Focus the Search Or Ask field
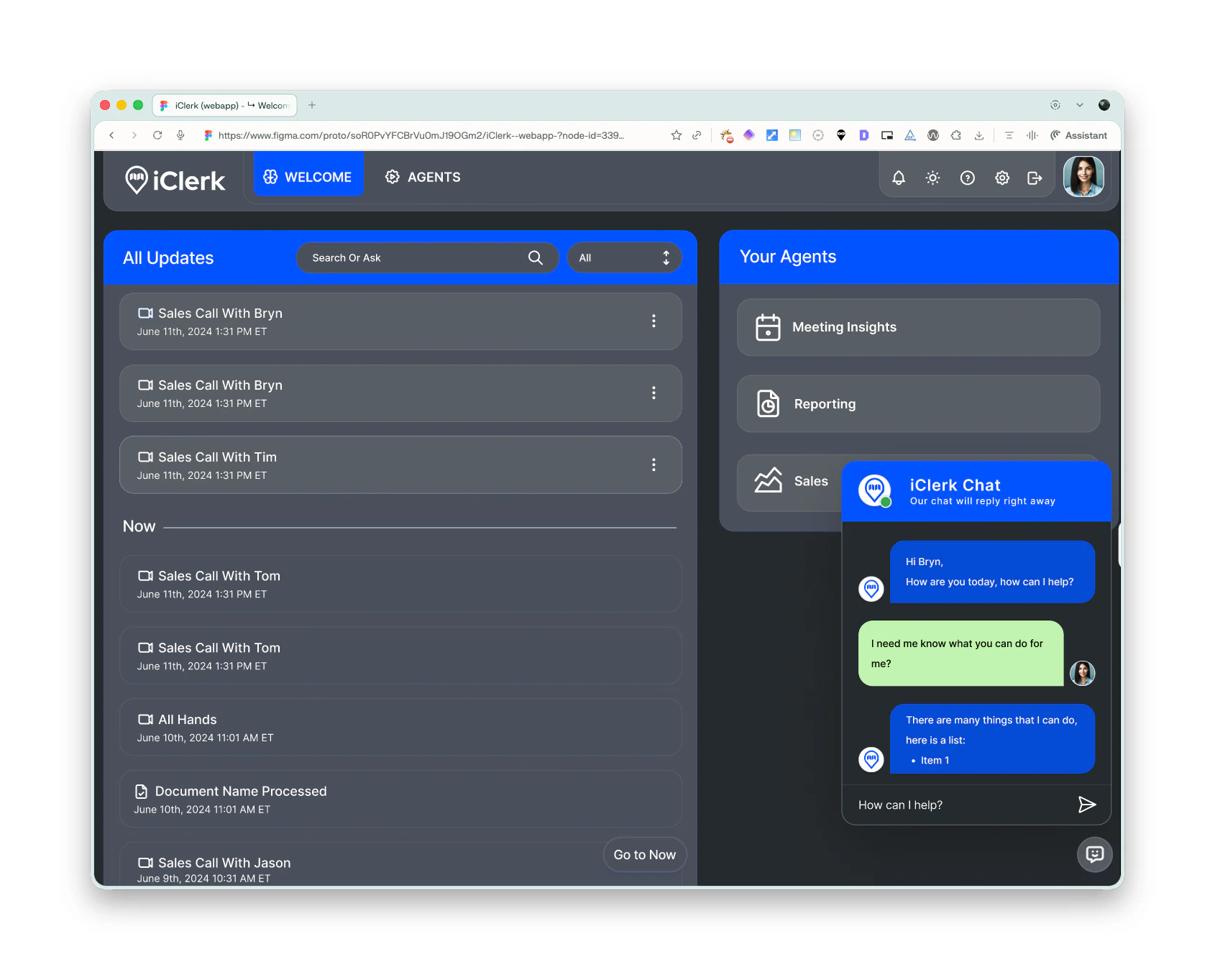Image resolution: width=1215 pixels, height=980 pixels. pos(427,257)
